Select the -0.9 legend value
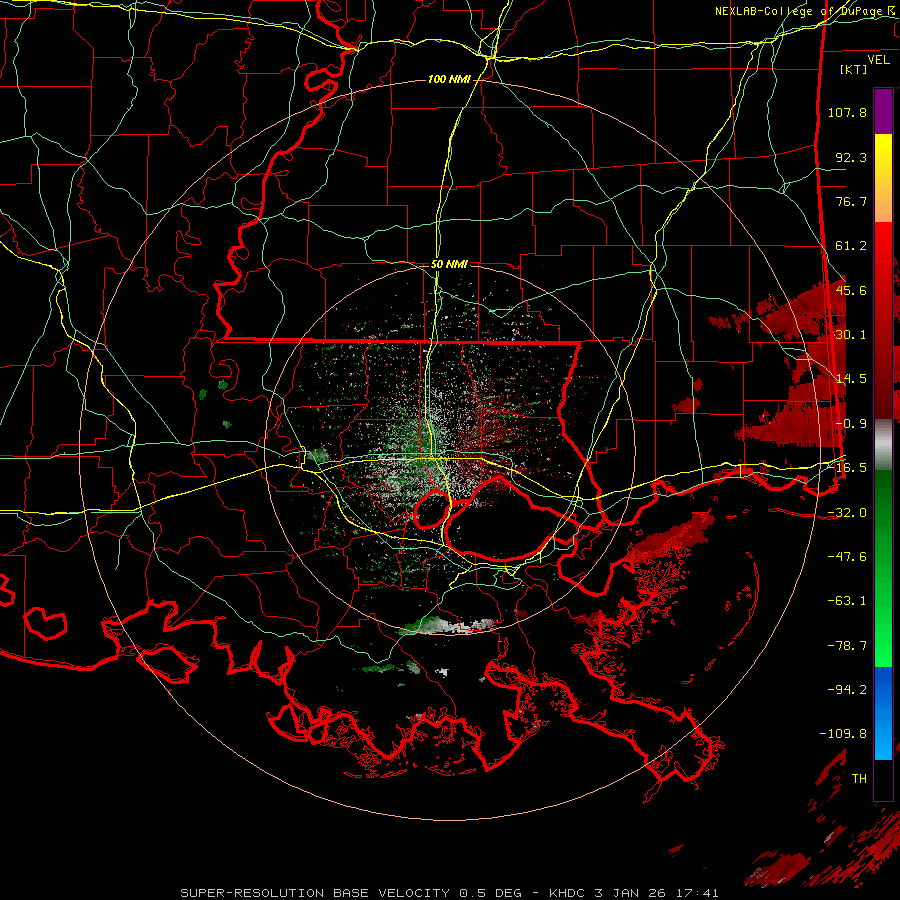The image size is (900, 900). tap(851, 424)
